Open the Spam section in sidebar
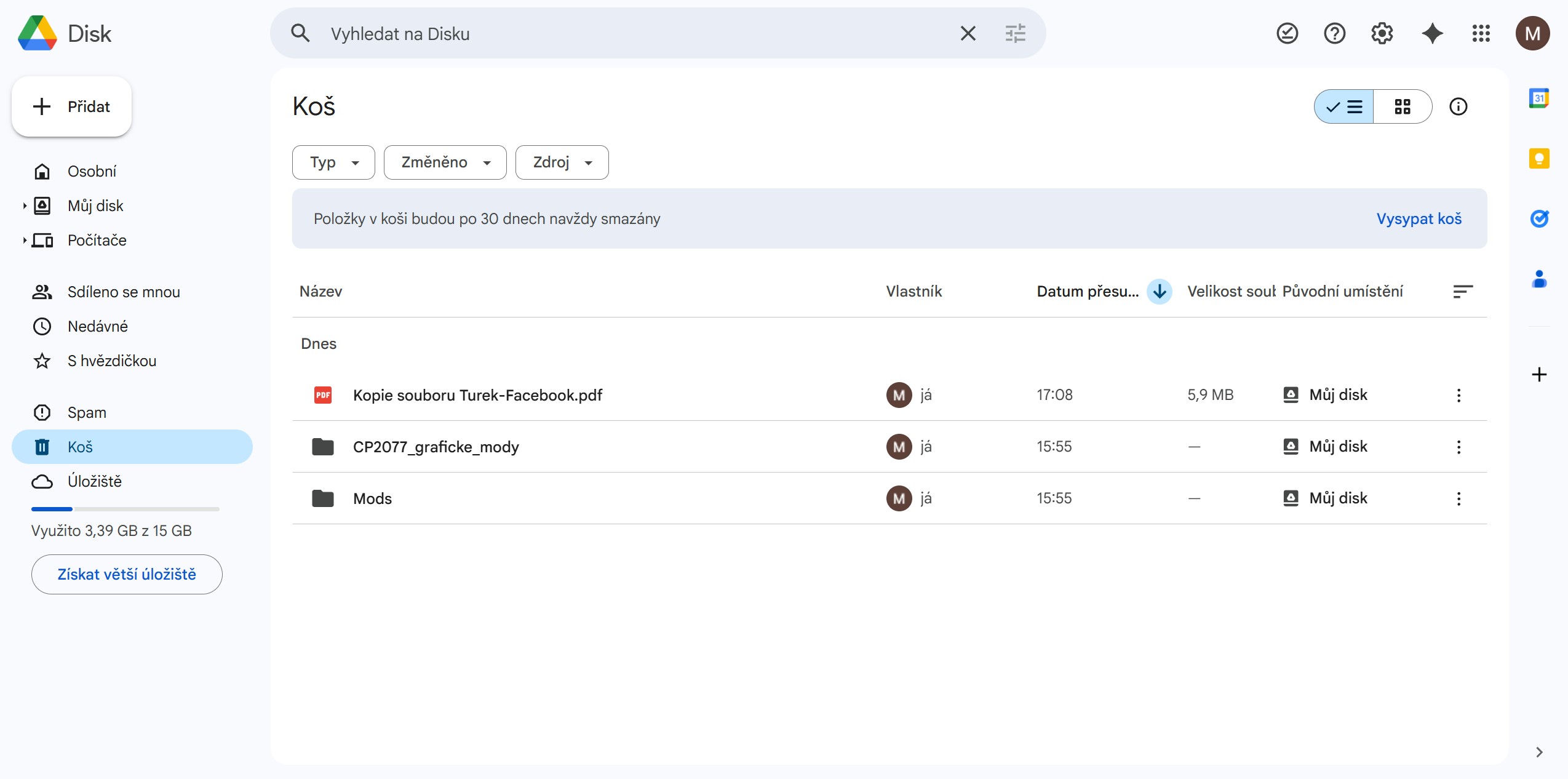The image size is (1568, 779). tap(87, 412)
